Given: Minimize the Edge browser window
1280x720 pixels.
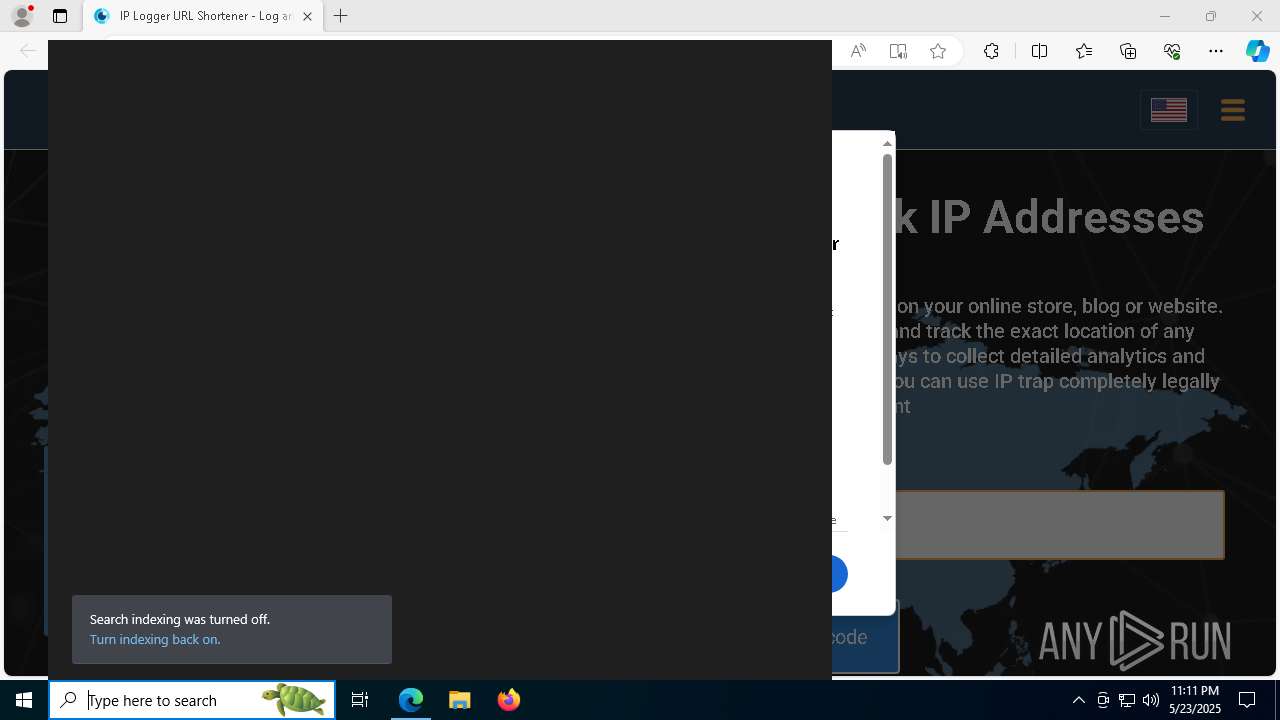Looking at the screenshot, I should (1164, 16).
